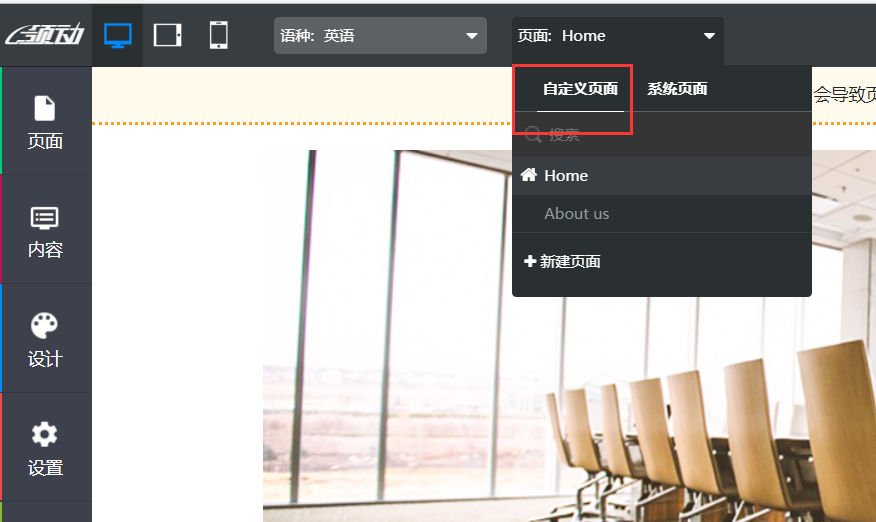
Task: Click the language dropdown arrow
Action: [x=472, y=36]
